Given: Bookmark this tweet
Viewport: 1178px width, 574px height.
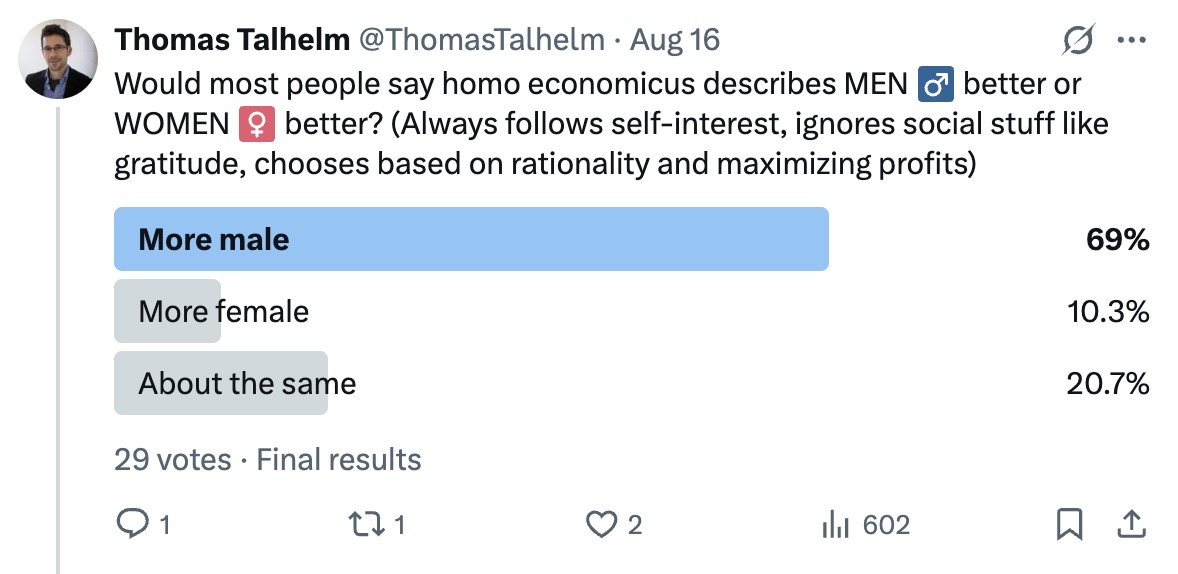Looking at the screenshot, I should (x=1069, y=524).
